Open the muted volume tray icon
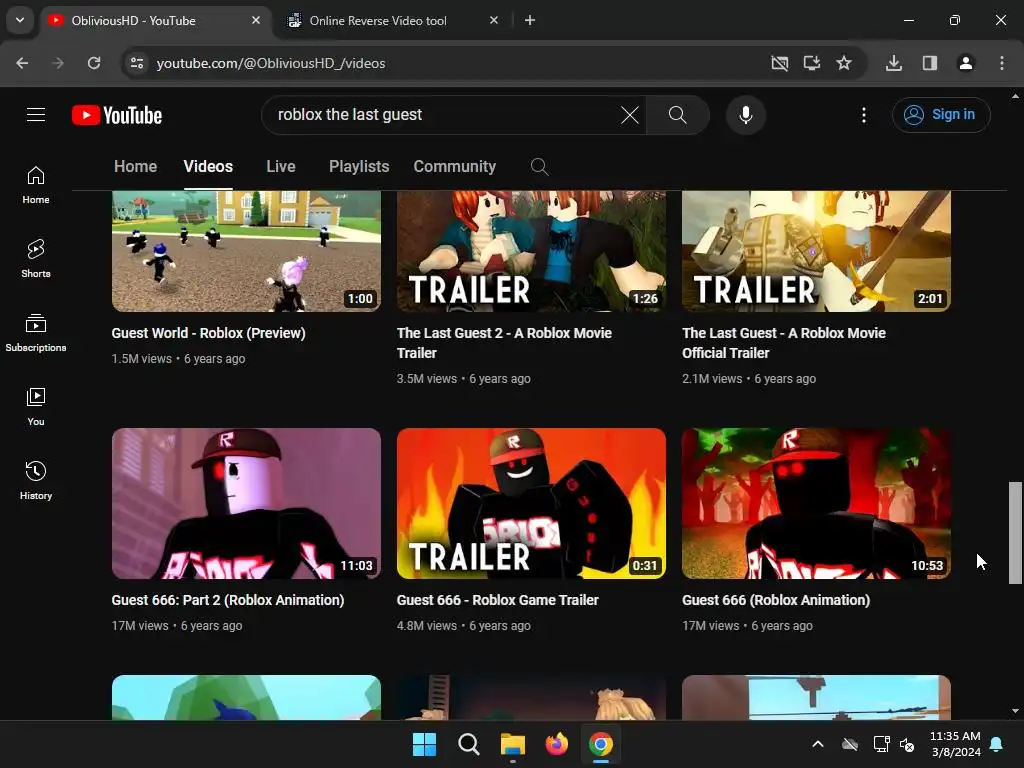Image resolution: width=1024 pixels, height=768 pixels. tap(907, 744)
